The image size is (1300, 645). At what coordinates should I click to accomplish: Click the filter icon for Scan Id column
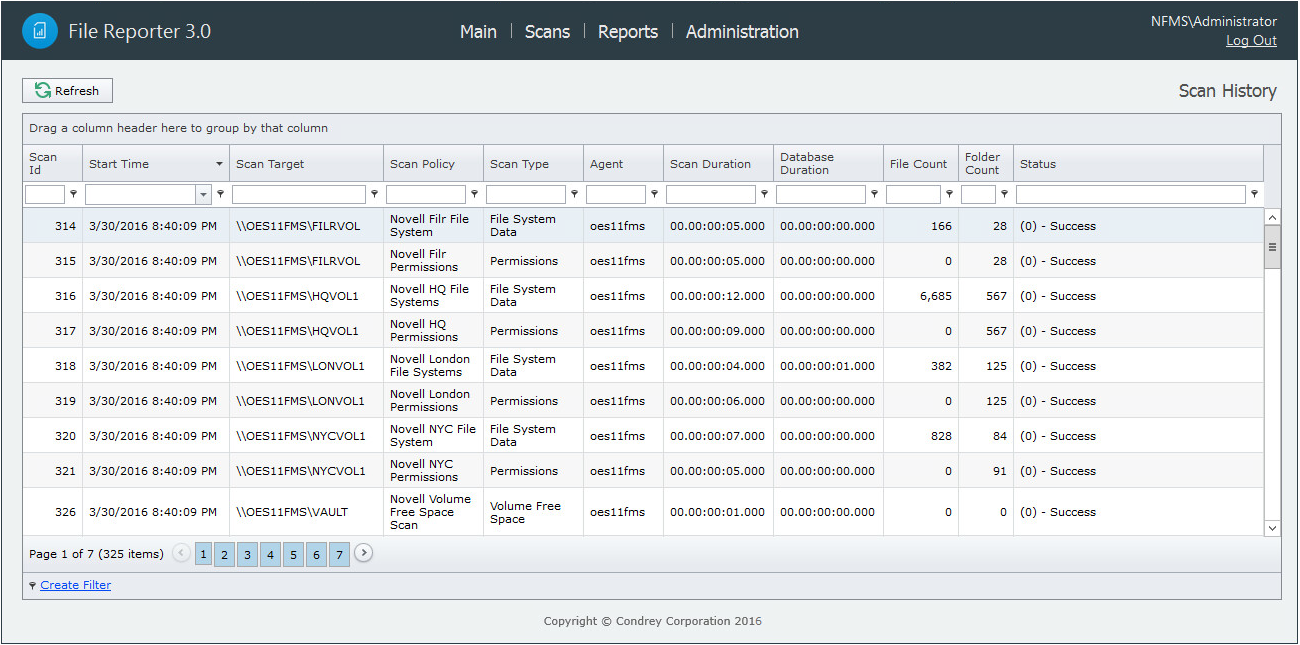pyautogui.click(x=73, y=195)
